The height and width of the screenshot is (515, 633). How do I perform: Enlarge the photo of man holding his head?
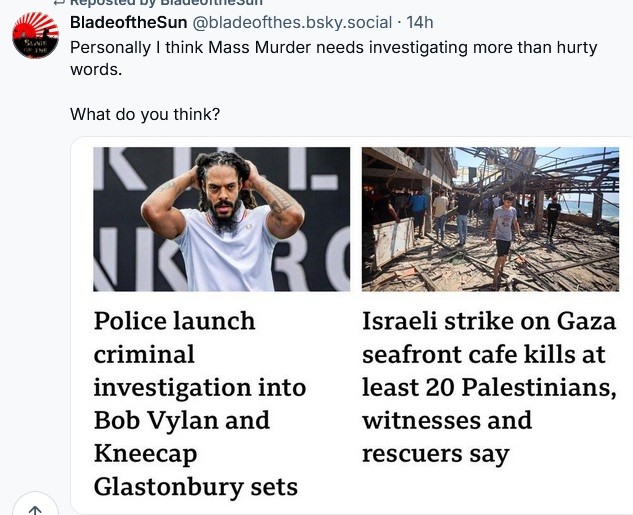tap(221, 219)
